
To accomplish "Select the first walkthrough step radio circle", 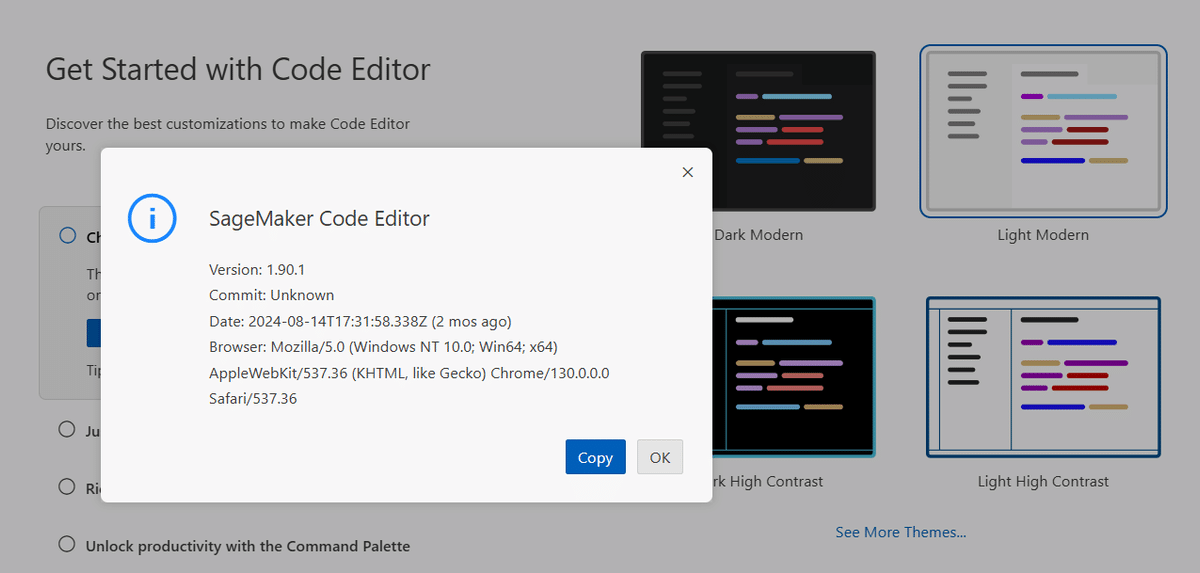I will [68, 236].
